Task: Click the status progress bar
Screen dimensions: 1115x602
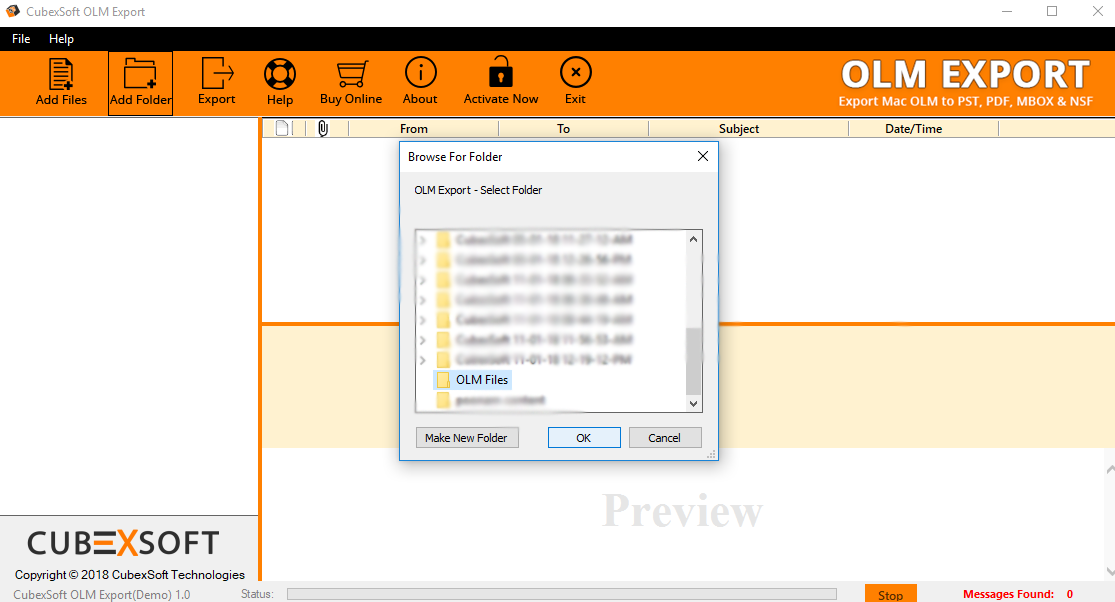Action: pyautogui.click(x=562, y=594)
